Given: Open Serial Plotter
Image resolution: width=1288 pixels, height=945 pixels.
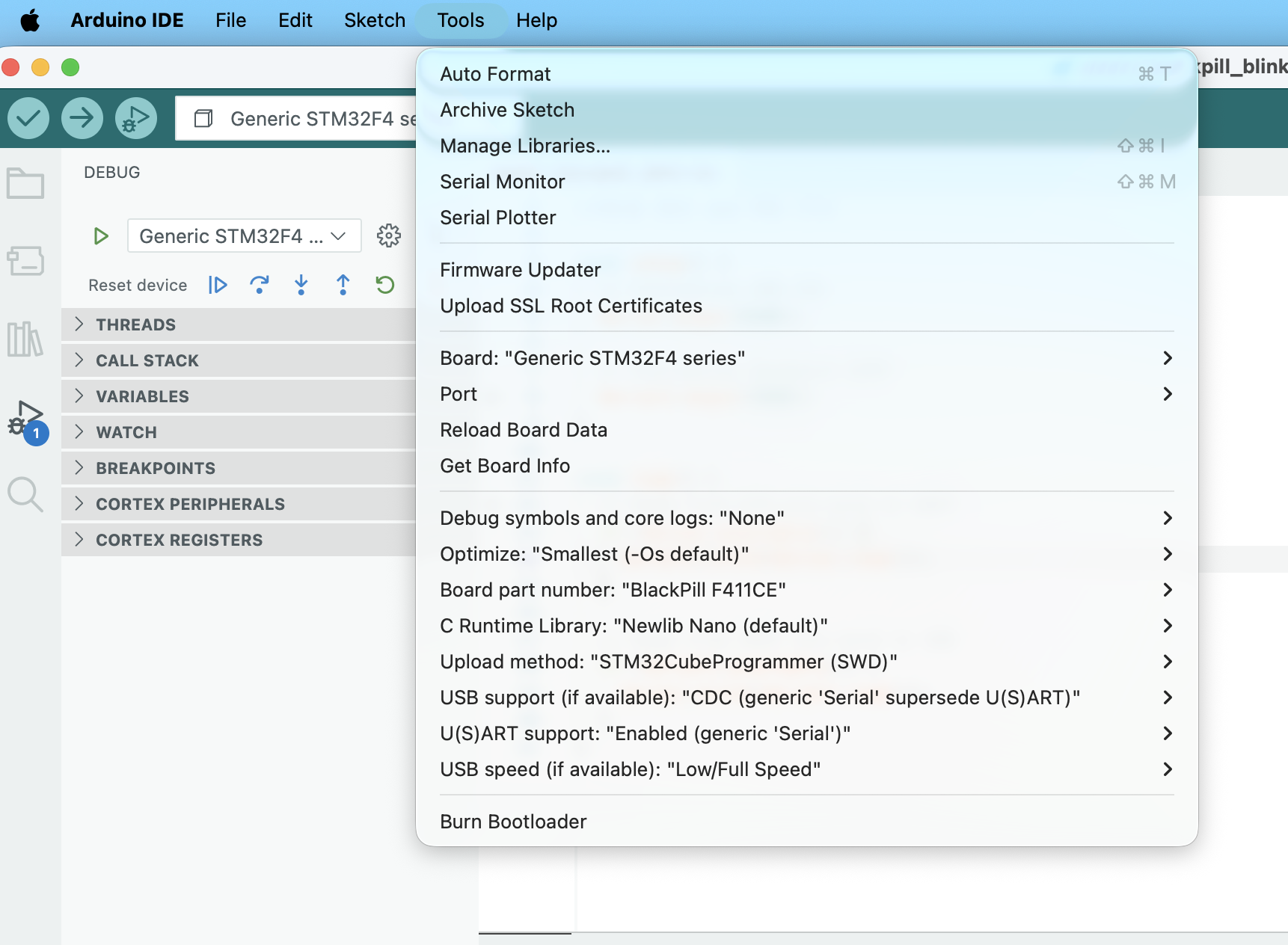Looking at the screenshot, I should (x=807, y=218).
